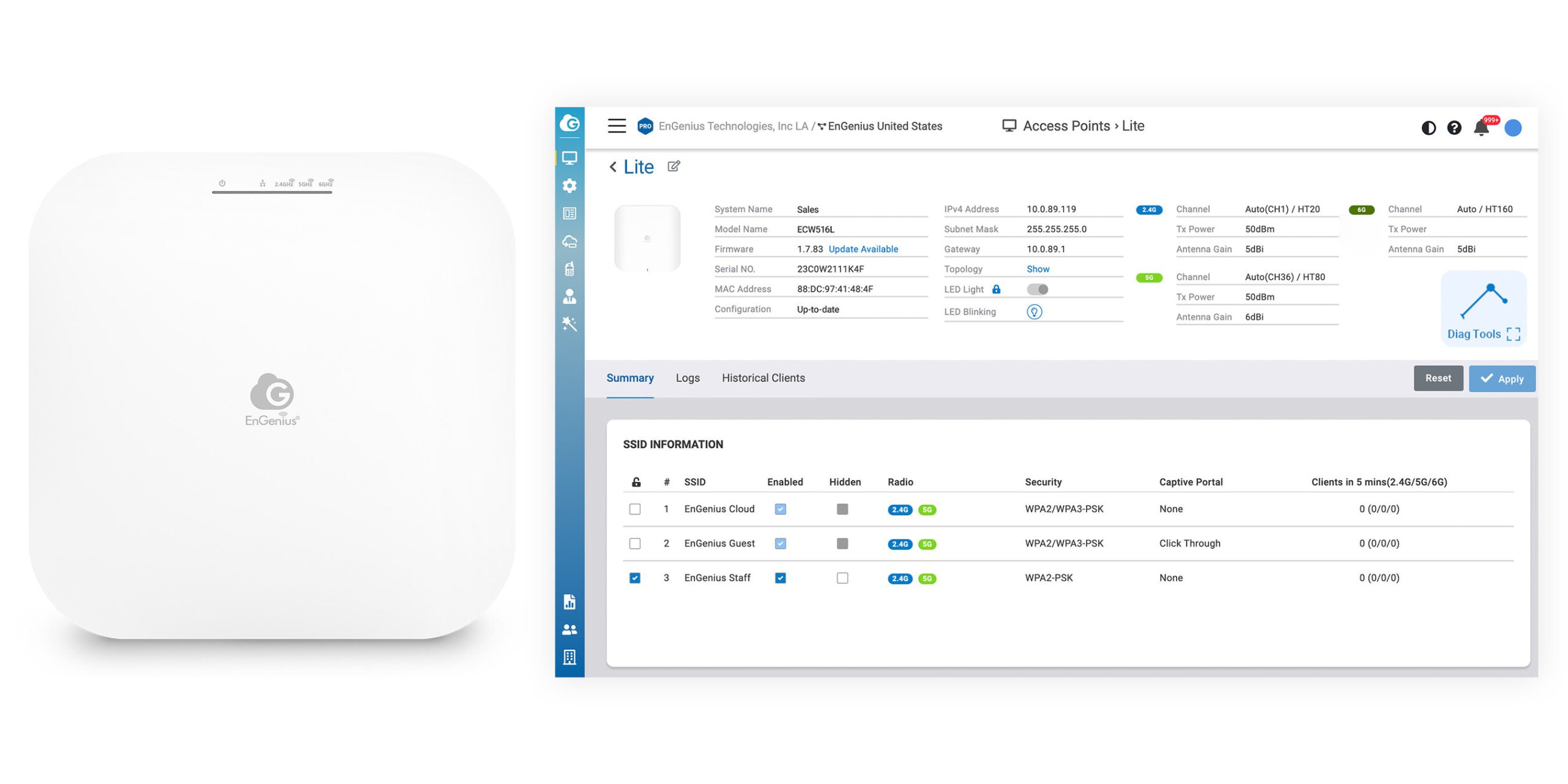
Task: Open the Historical Clients tab
Action: pos(763,378)
